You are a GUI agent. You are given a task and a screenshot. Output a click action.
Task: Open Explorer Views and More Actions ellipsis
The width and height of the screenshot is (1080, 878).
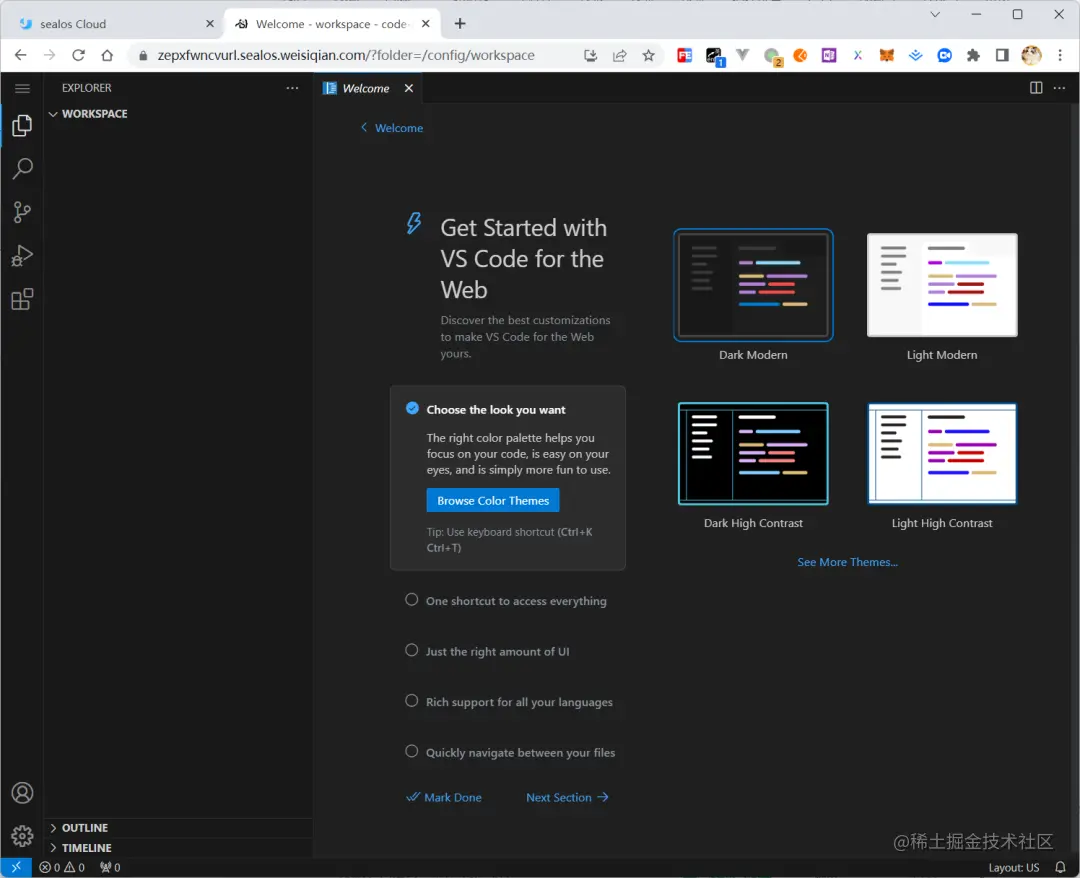click(293, 88)
